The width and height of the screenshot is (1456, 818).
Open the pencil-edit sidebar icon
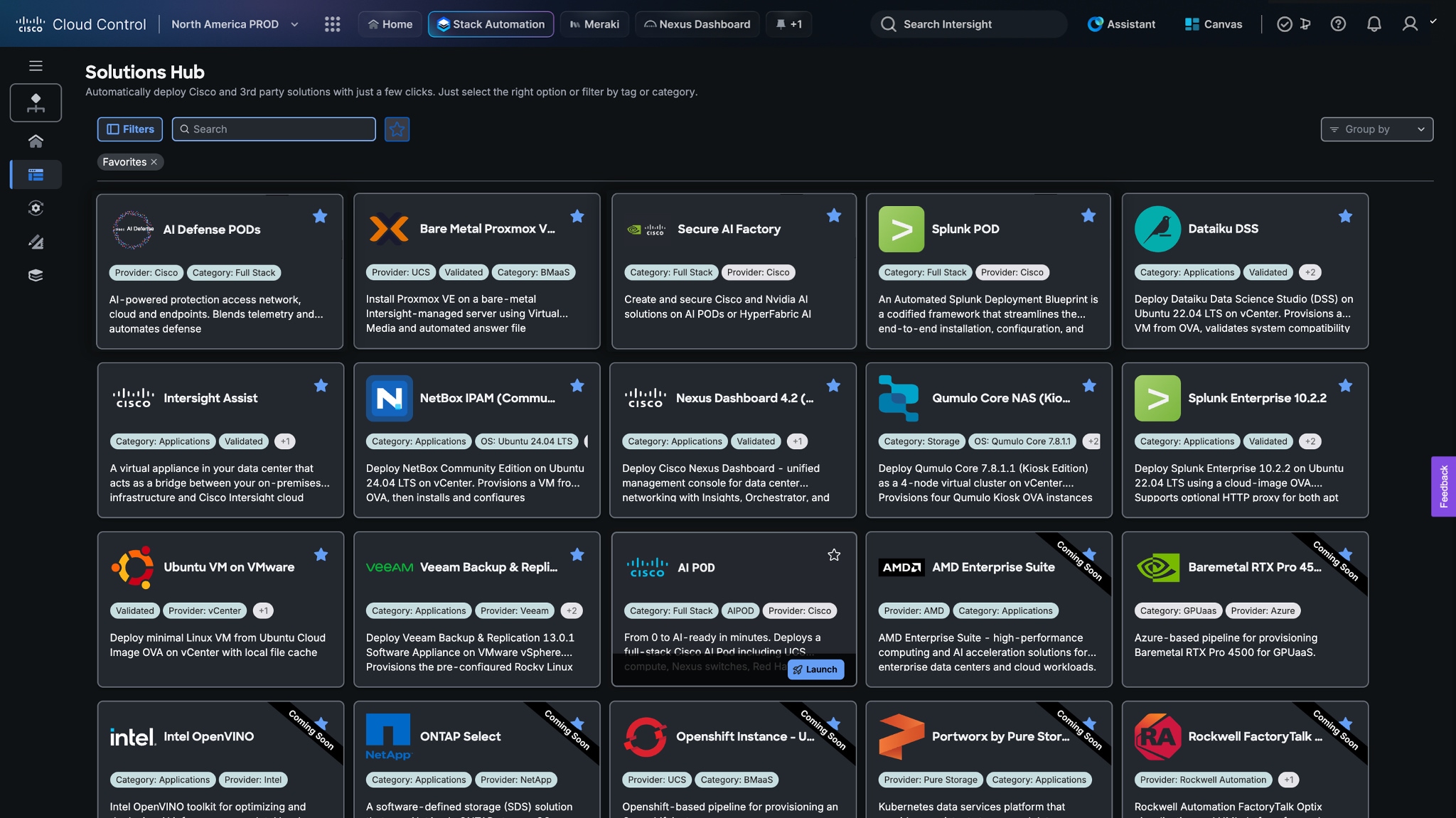click(36, 242)
